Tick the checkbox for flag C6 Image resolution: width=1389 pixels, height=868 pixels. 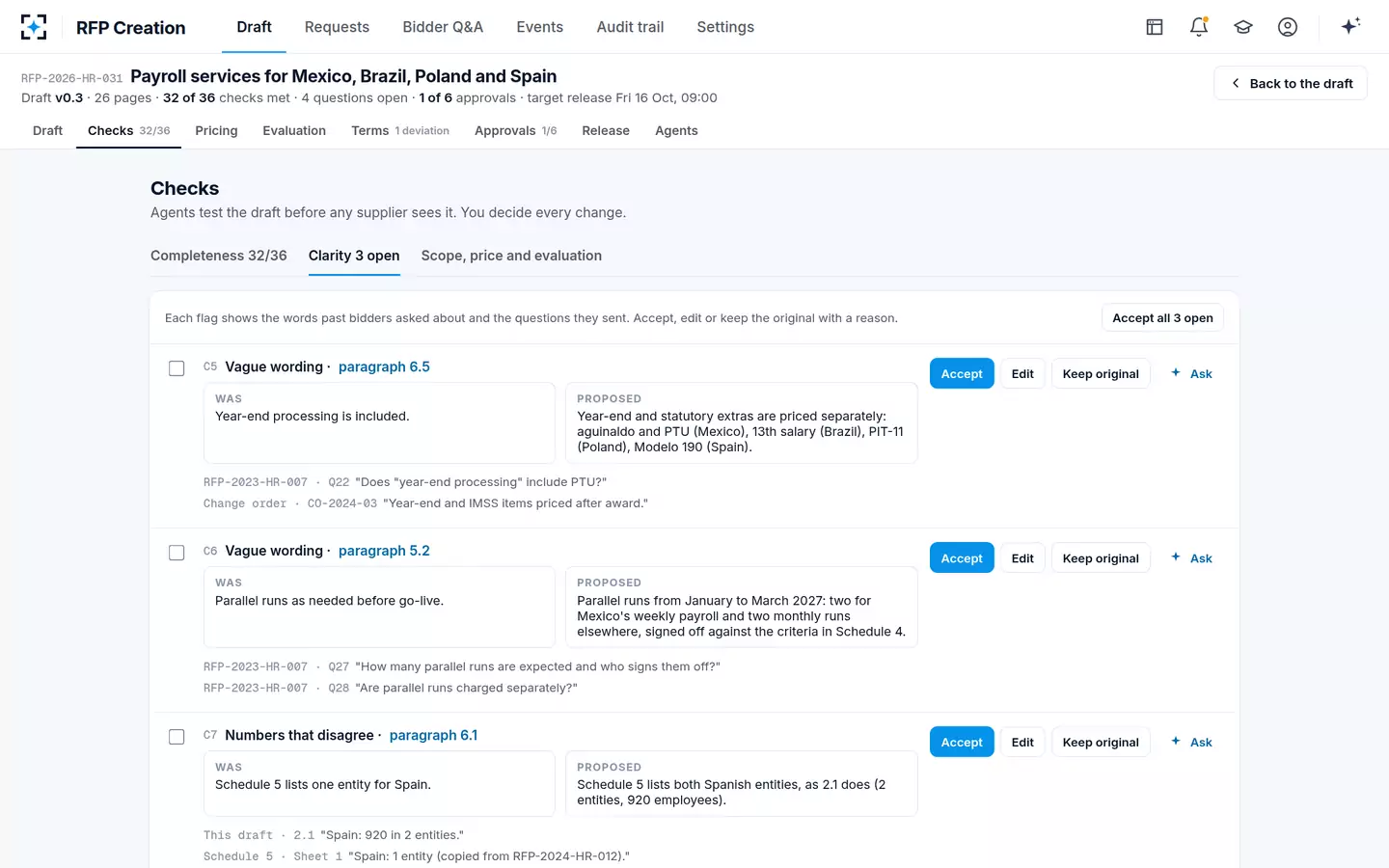click(x=177, y=553)
